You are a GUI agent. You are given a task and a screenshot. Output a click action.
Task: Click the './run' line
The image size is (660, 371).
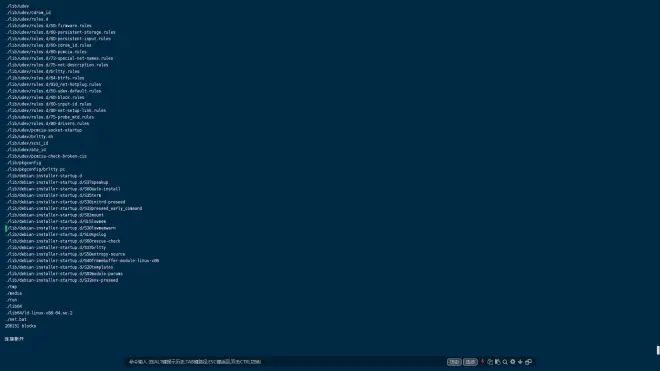point(11,300)
